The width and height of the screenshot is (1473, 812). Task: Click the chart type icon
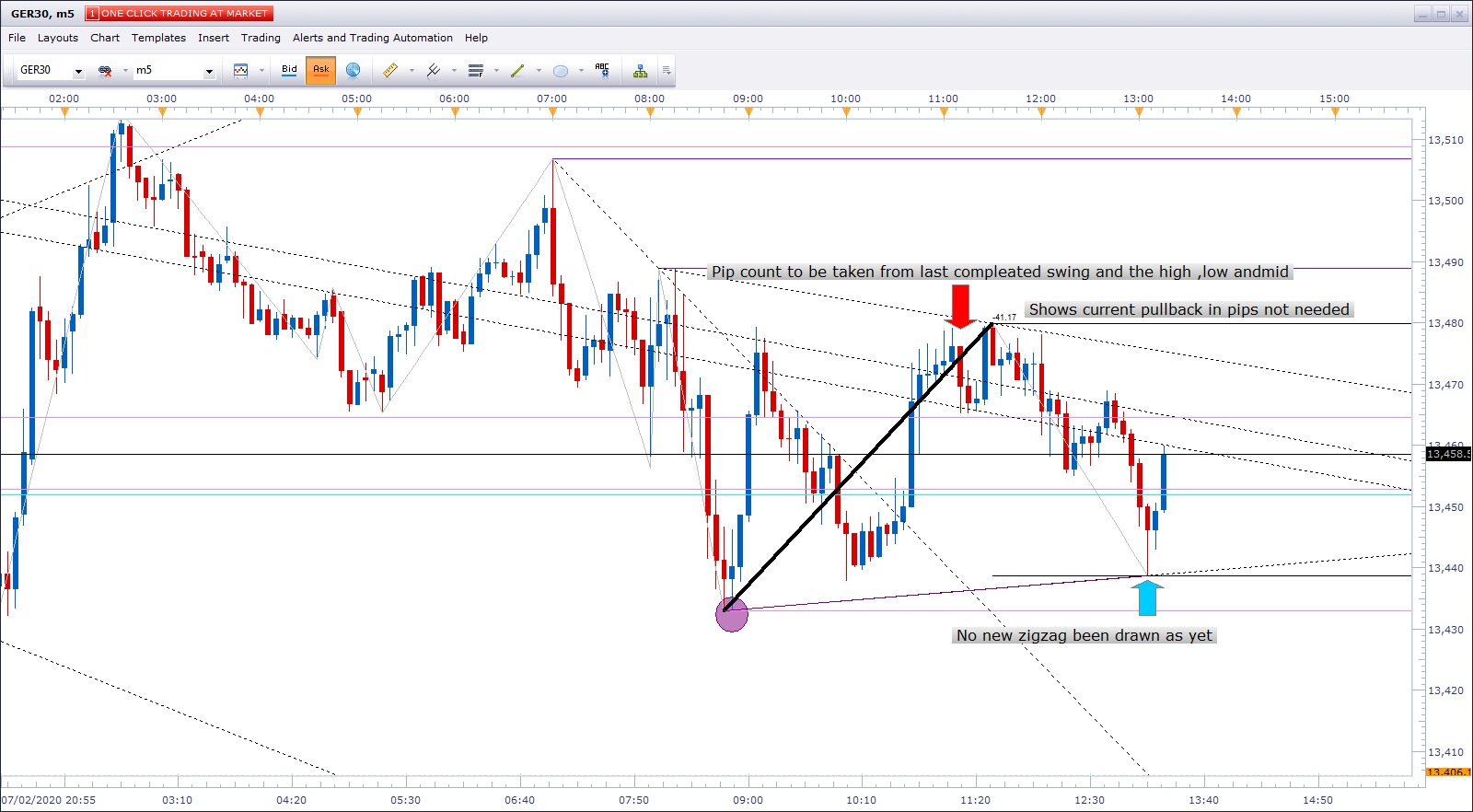point(241,70)
